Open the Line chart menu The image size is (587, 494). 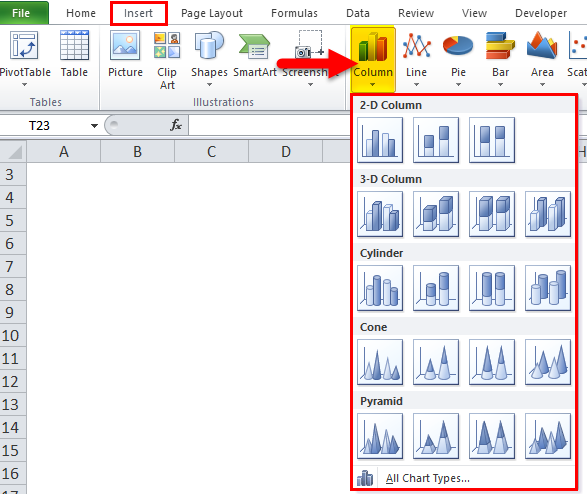tap(416, 58)
